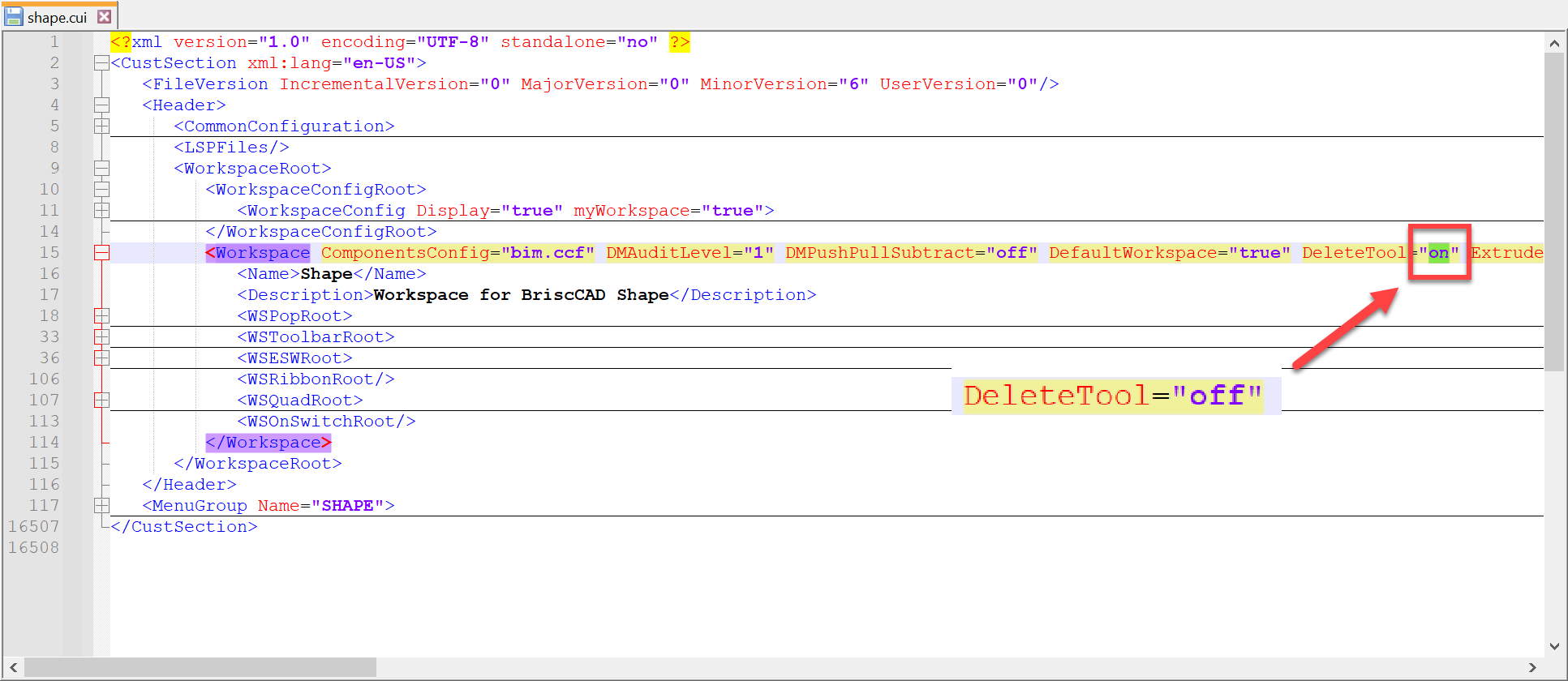Select the shape.cui file tab
Image resolution: width=1568 pixels, height=681 pixels.
pos(58,17)
